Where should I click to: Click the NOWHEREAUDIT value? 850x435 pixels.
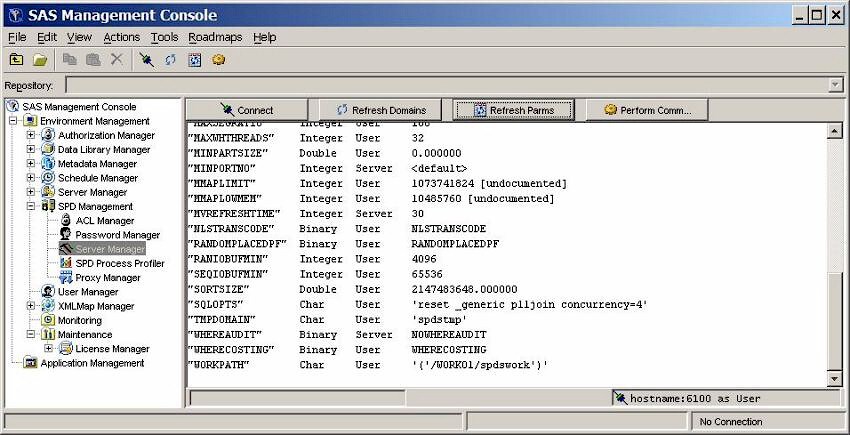click(449, 335)
